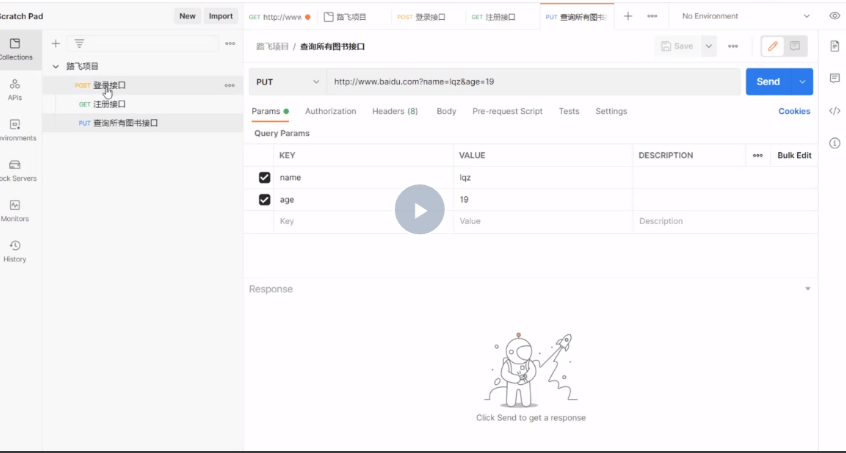Click the 19 value cell
Screen dimensions: 846x453
point(543,200)
